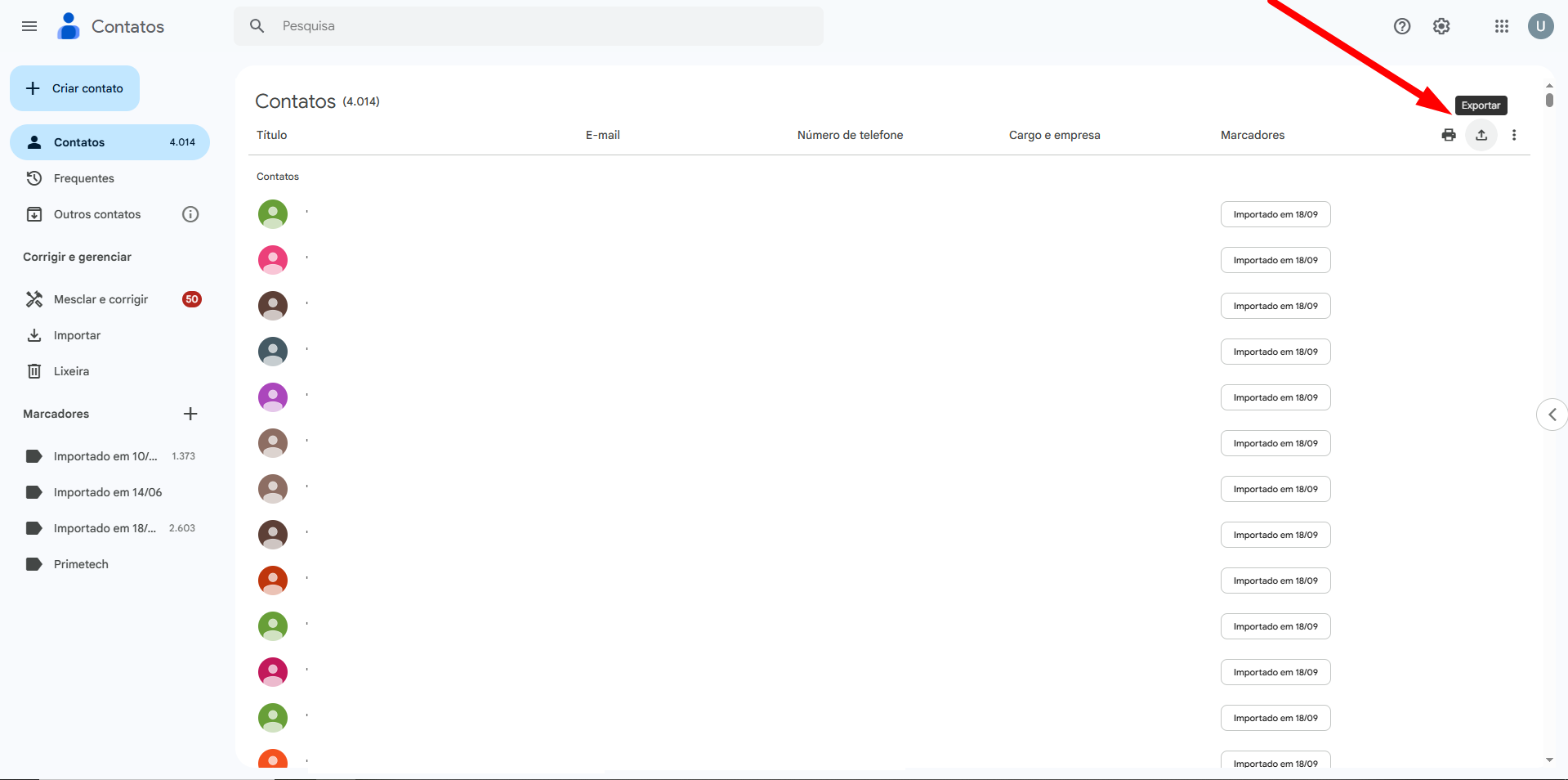Select the Primetech label
This screenshot has width=1568, height=780.
tap(81, 564)
